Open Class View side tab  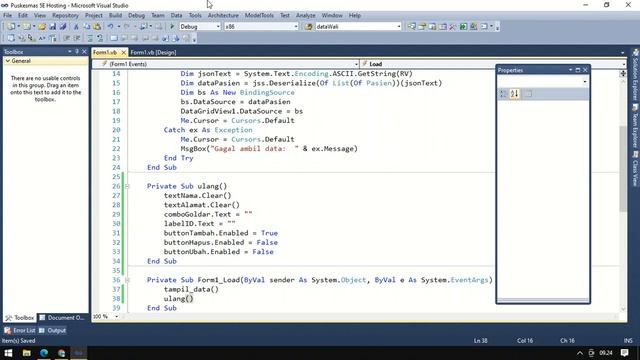(635, 169)
